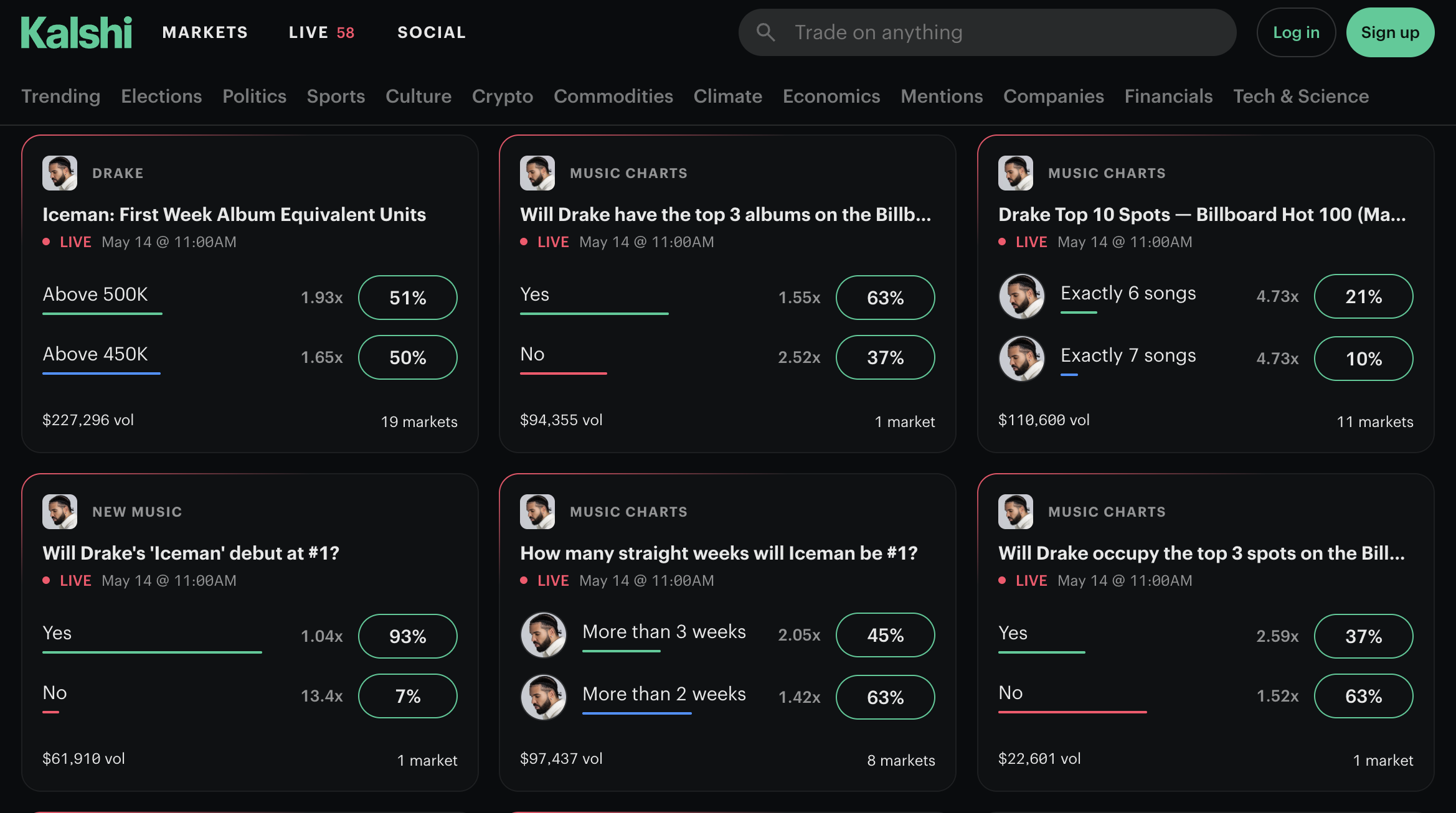Switch to the Politics category
The height and width of the screenshot is (813, 1456).
254,96
